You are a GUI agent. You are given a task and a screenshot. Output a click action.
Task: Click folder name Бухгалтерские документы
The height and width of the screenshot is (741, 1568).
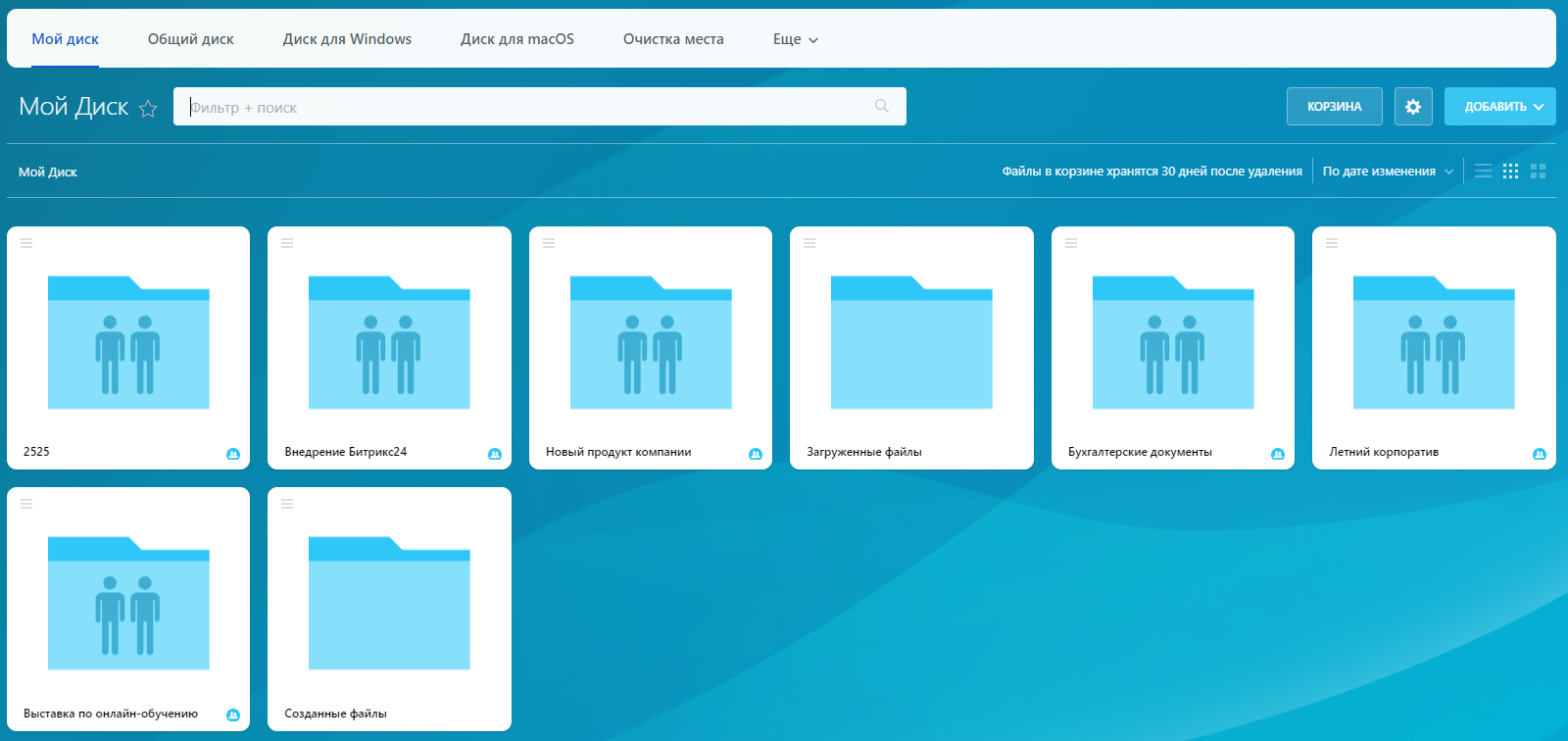pos(1140,452)
